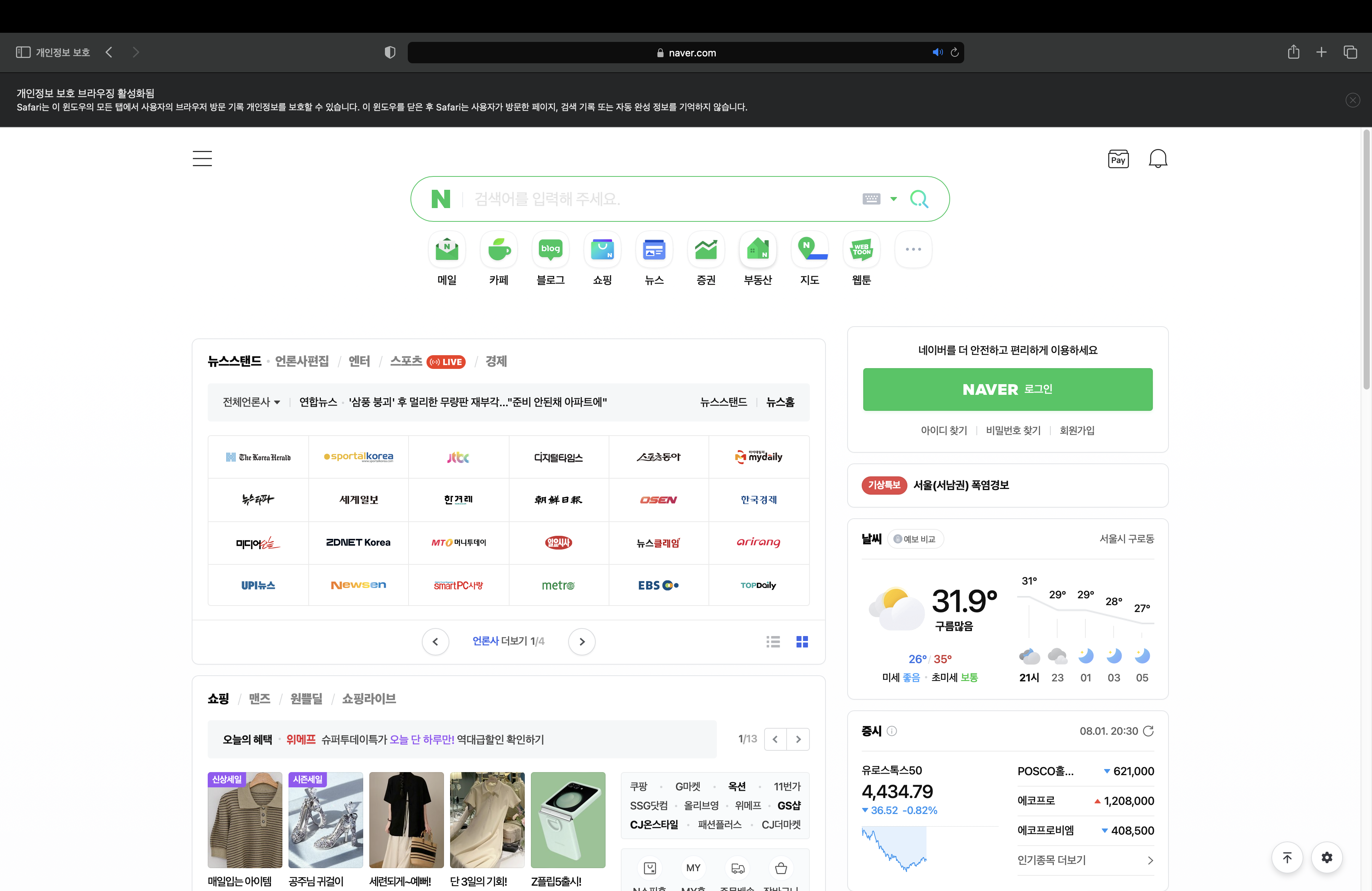1372x891 pixels.
Task: Open the 에코프로 stock row
Action: [x=1085, y=801]
